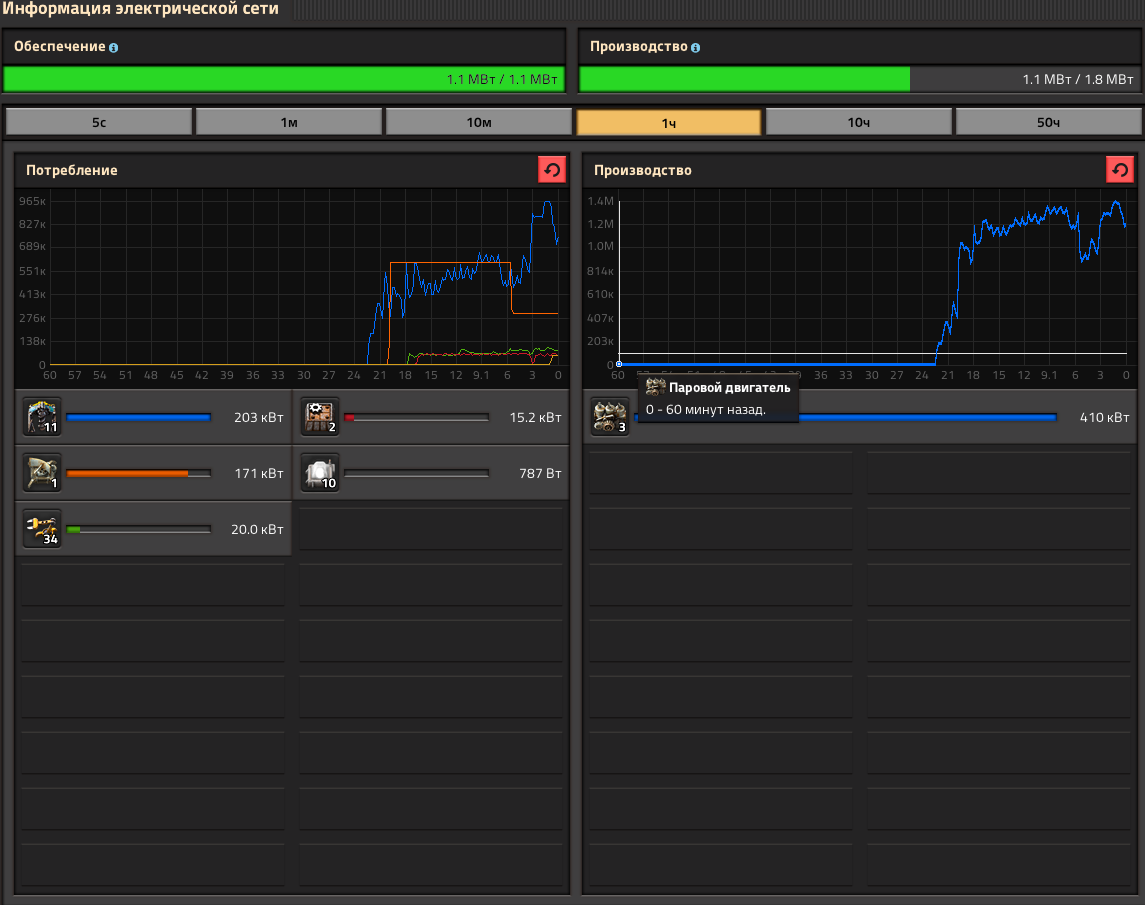Click the Обеспечение green satisfaction bar
The image size is (1145, 905).
(284, 79)
